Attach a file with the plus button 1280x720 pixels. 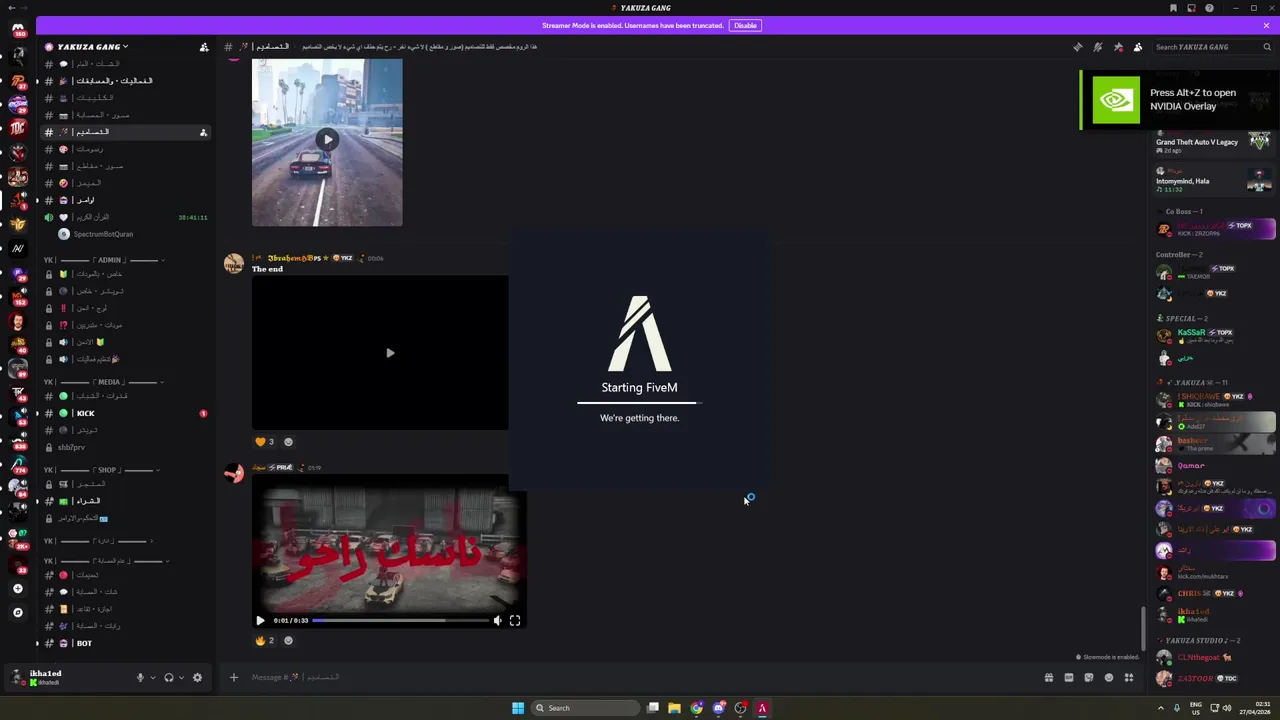click(x=233, y=677)
